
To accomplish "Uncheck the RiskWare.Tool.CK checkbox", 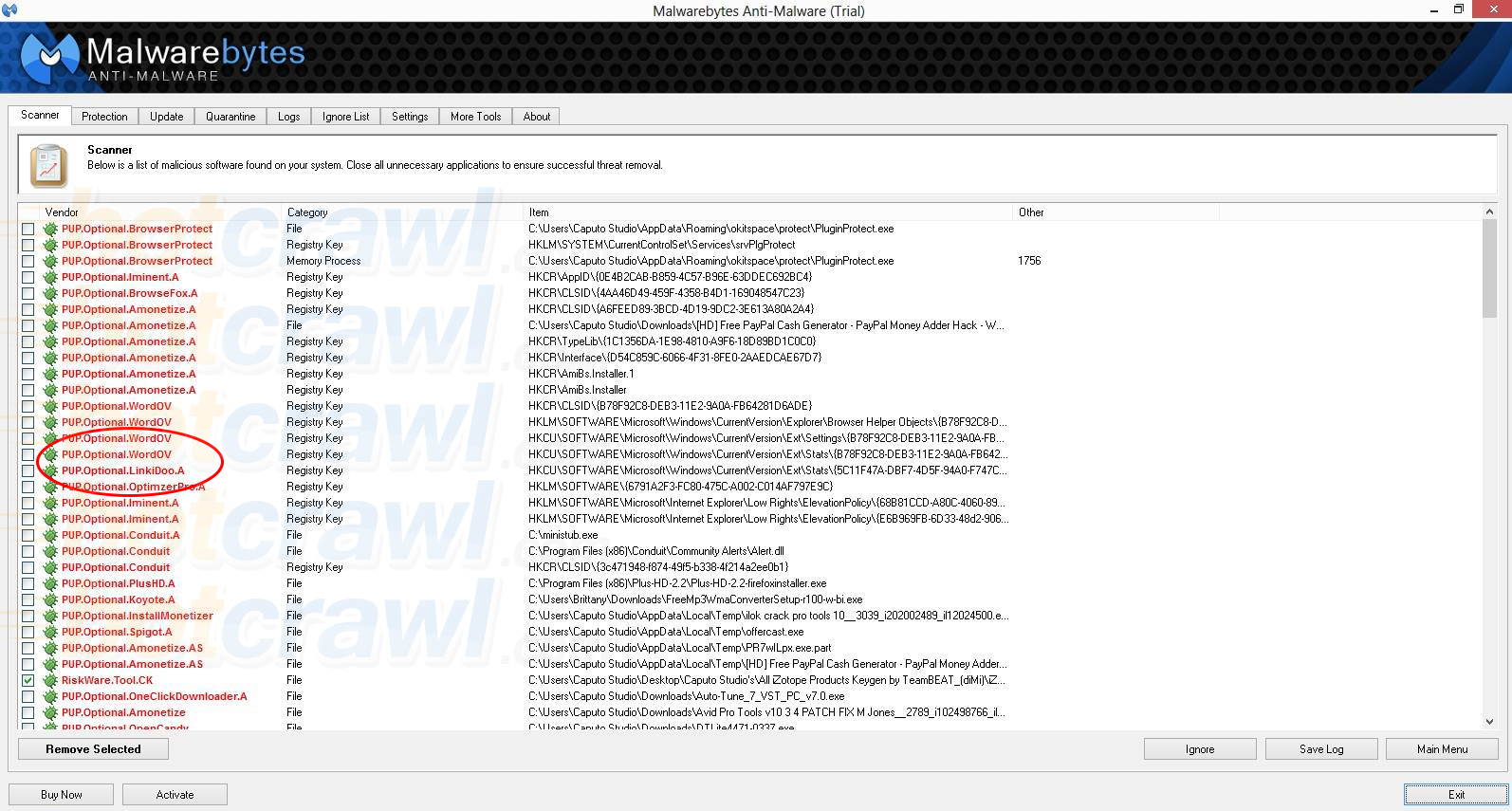I will point(28,680).
